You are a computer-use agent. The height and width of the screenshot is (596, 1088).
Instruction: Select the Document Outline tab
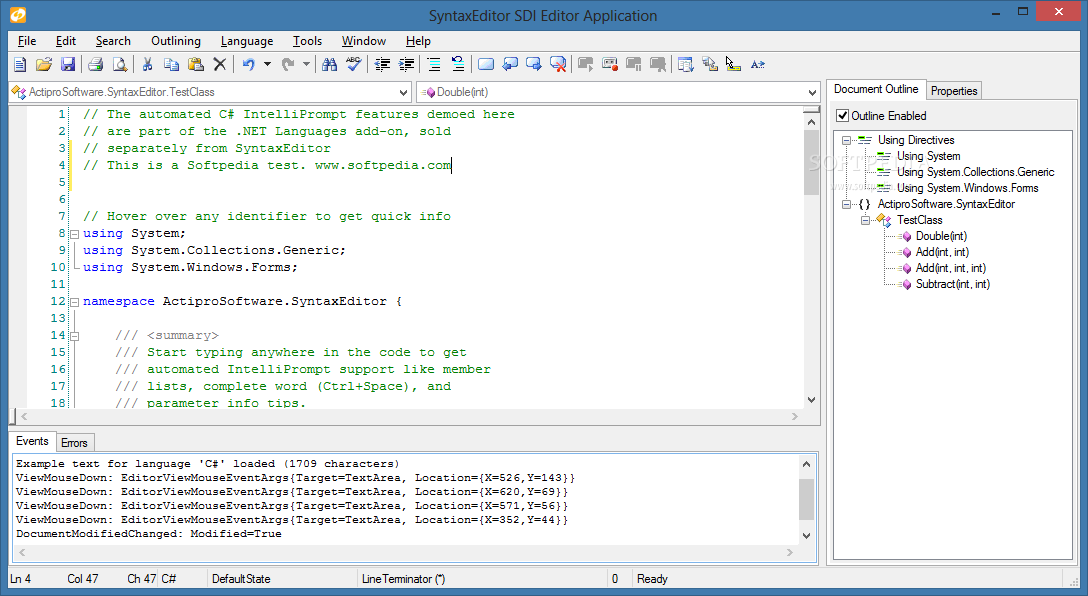(876, 90)
